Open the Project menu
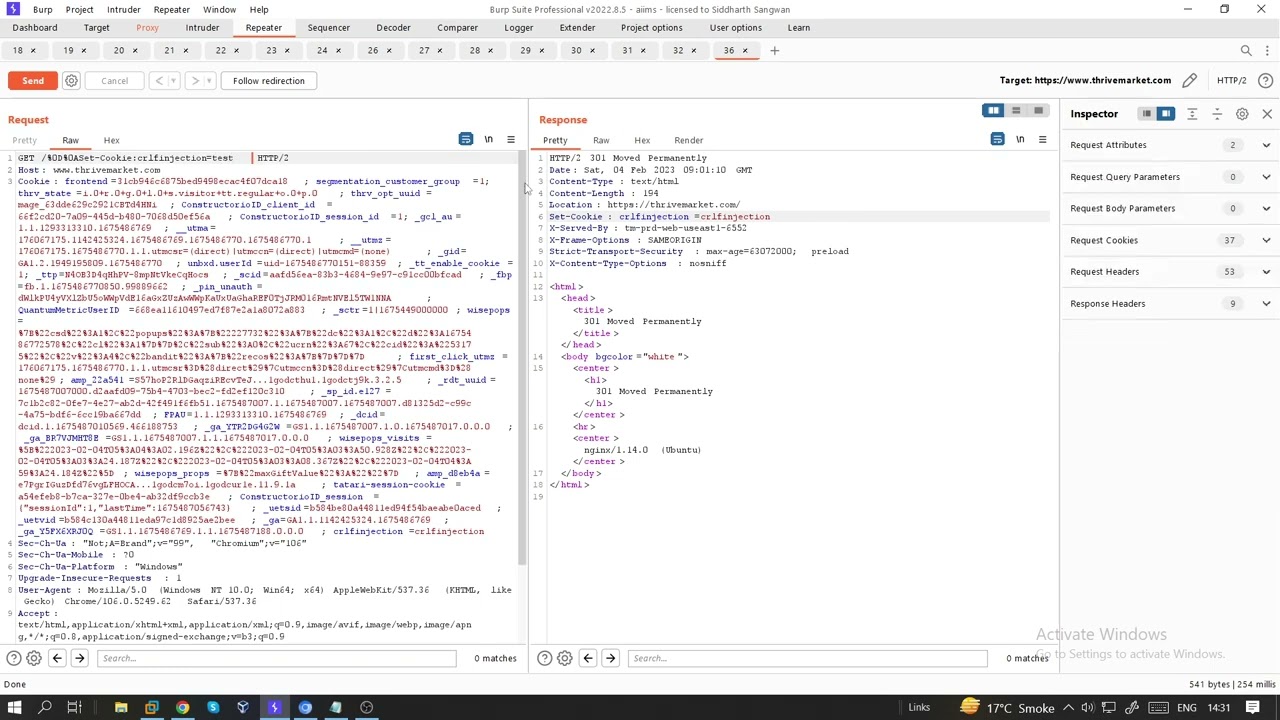The height and width of the screenshot is (720, 1280). click(79, 9)
